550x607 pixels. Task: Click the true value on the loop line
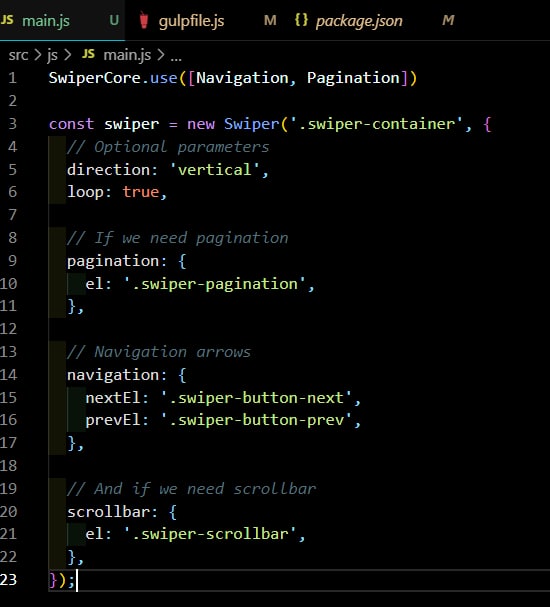coord(141,192)
